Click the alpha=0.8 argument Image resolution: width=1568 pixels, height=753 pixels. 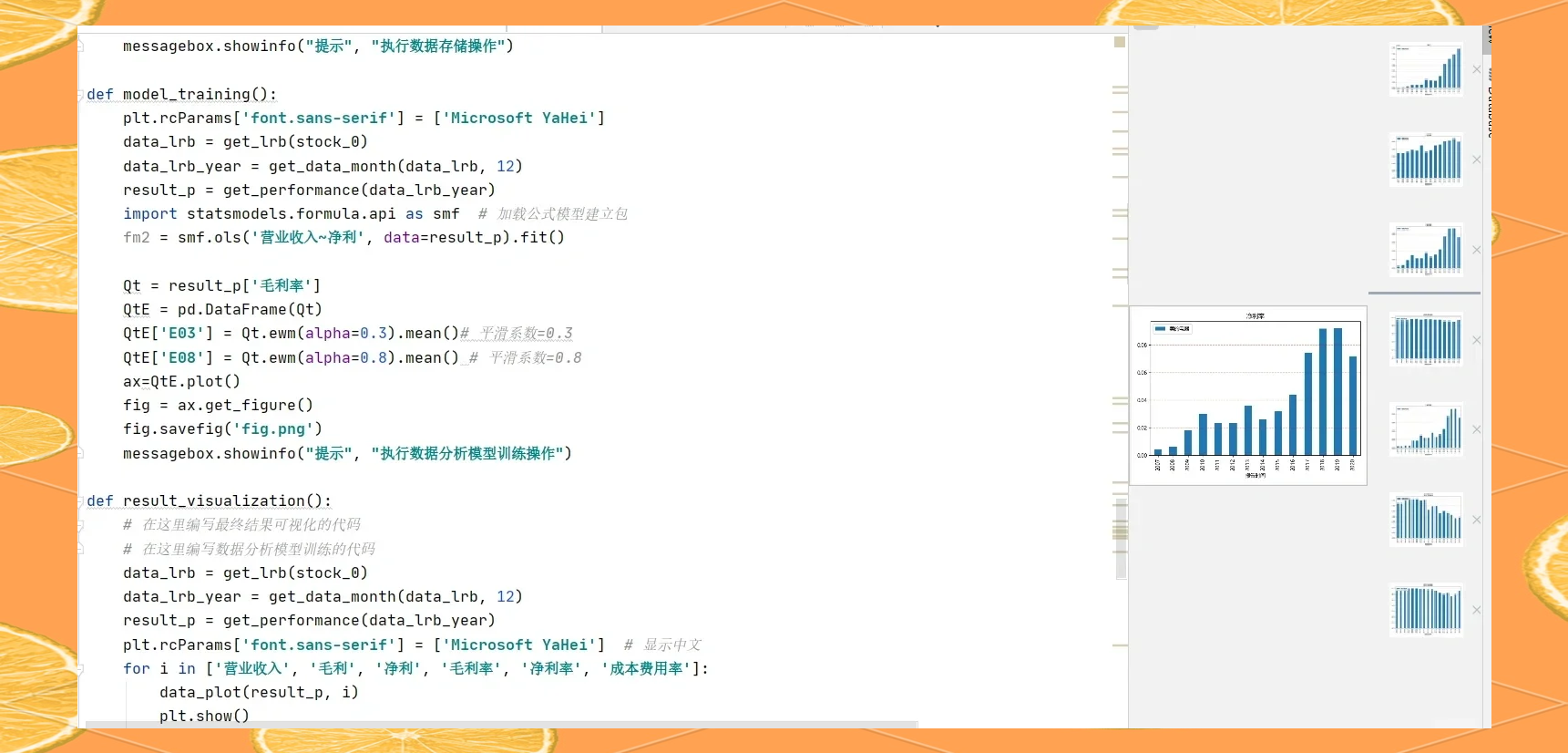[345, 357]
